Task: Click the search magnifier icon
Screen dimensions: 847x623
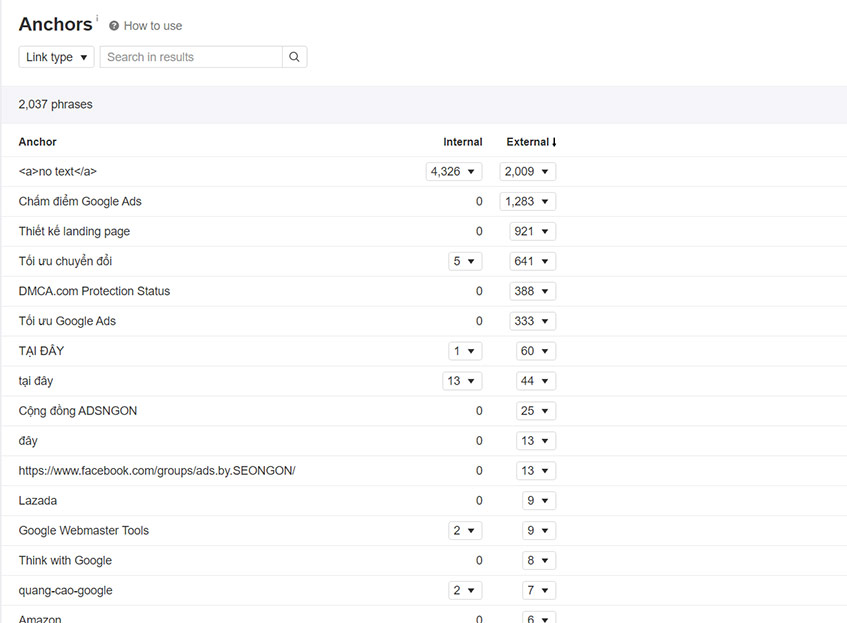Action: [294, 57]
